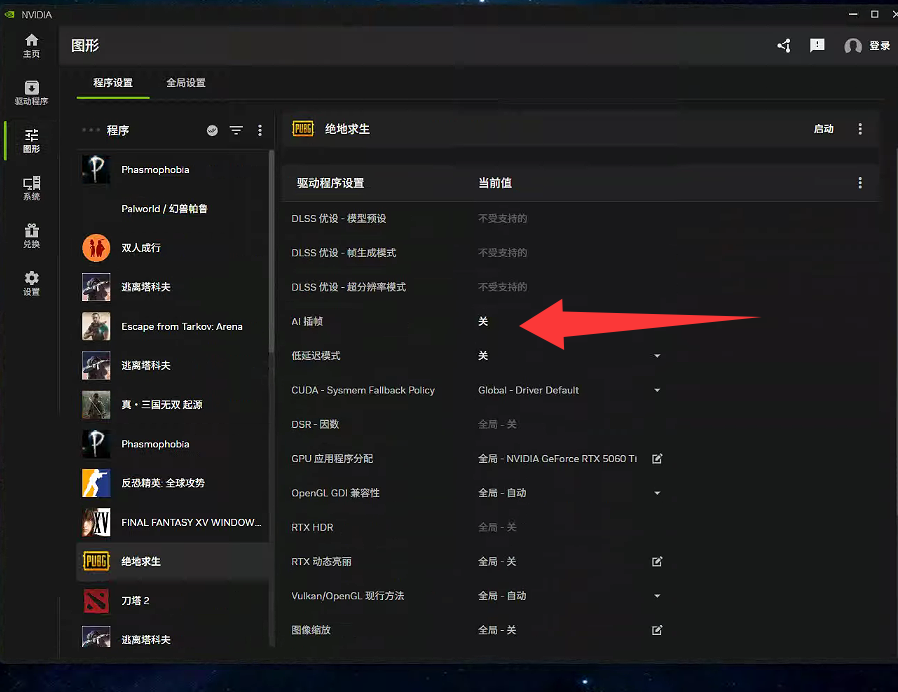Open the sort filter icon in 程序 header
Image resolution: width=898 pixels, height=692 pixels.
pos(236,131)
